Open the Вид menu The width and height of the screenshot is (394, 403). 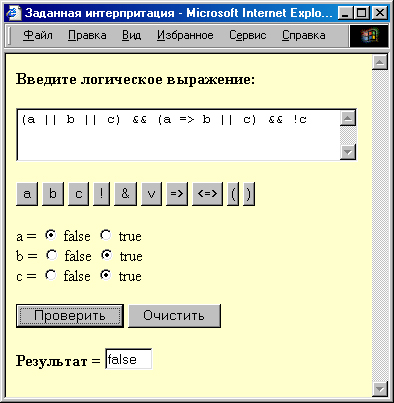click(x=131, y=35)
